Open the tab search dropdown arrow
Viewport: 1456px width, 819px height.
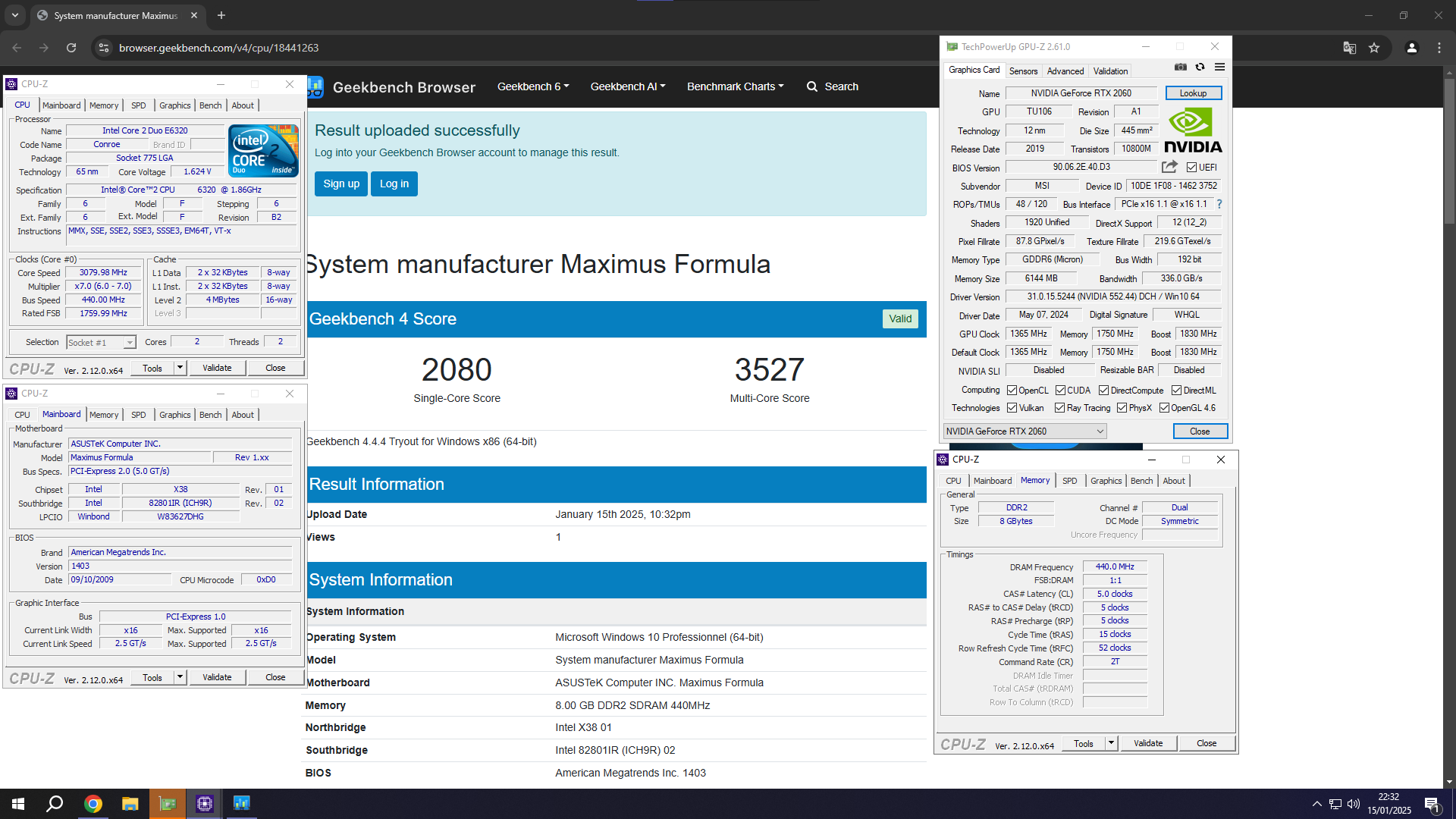click(x=14, y=15)
